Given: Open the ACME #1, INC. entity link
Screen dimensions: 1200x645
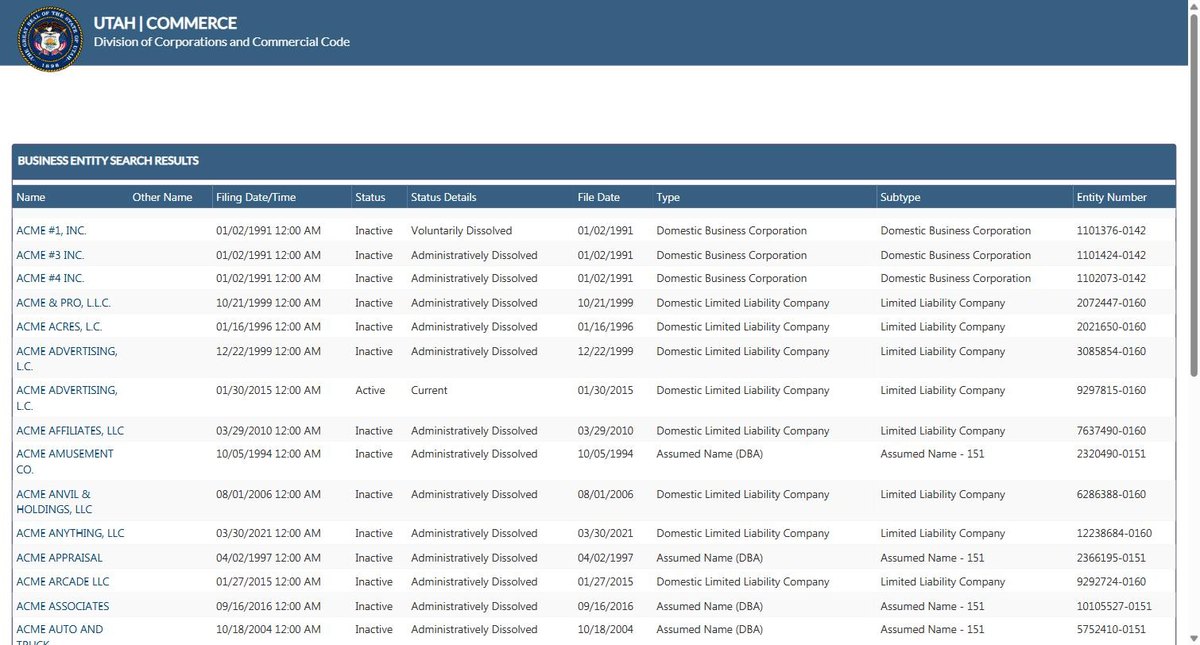Looking at the screenshot, I should [x=52, y=231].
